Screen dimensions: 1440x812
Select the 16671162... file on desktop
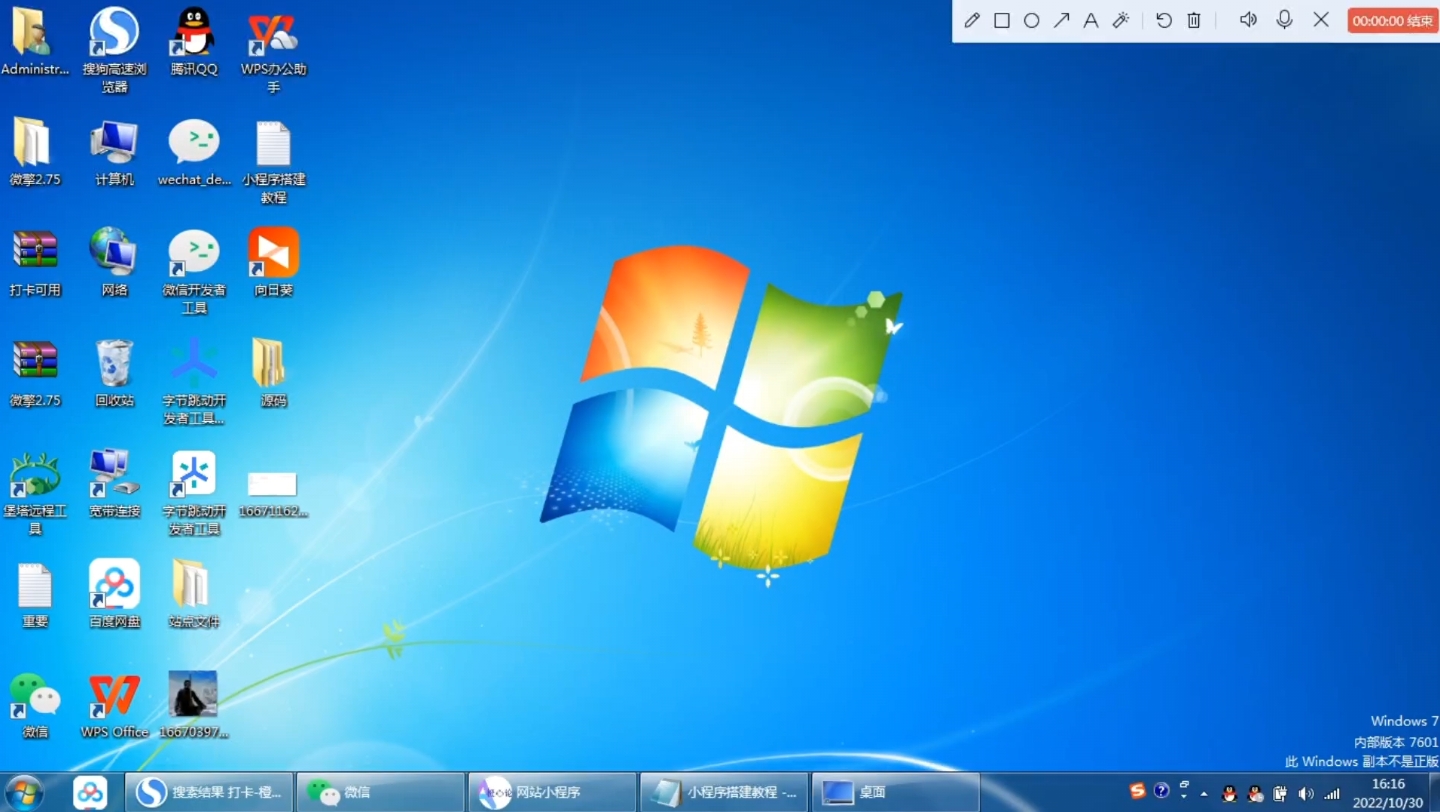point(273,494)
